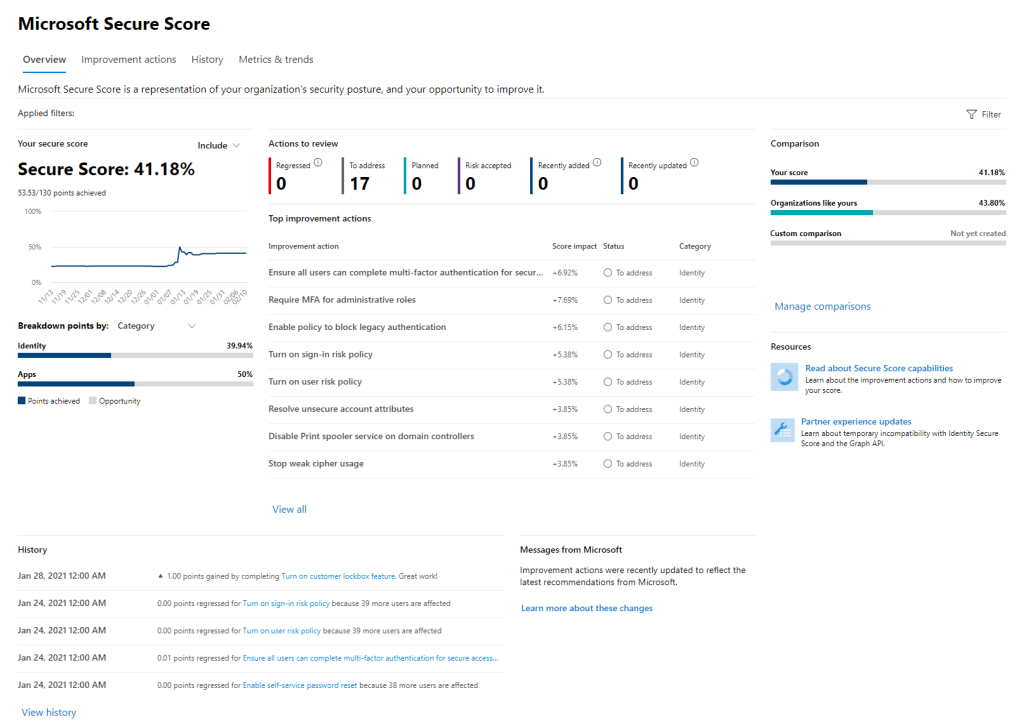Click View all improvement actions link
This screenshot has height=726, width=1024.
tap(289, 509)
